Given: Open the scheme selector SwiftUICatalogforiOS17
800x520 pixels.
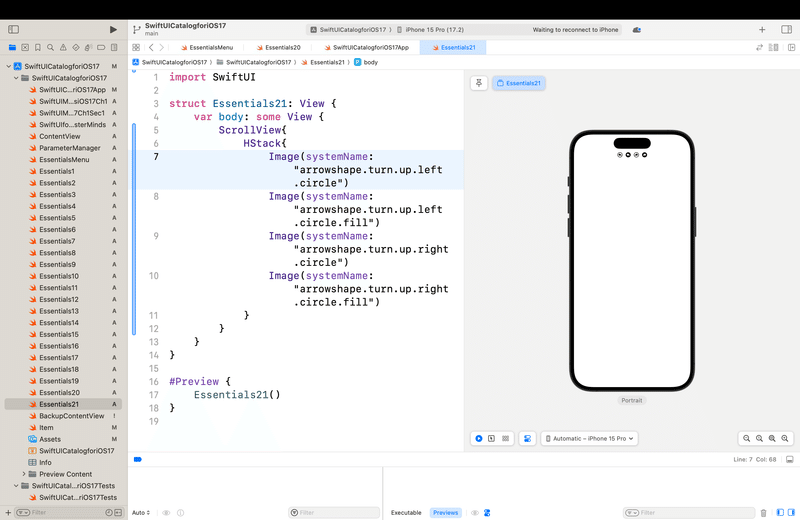Looking at the screenshot, I should [348, 30].
